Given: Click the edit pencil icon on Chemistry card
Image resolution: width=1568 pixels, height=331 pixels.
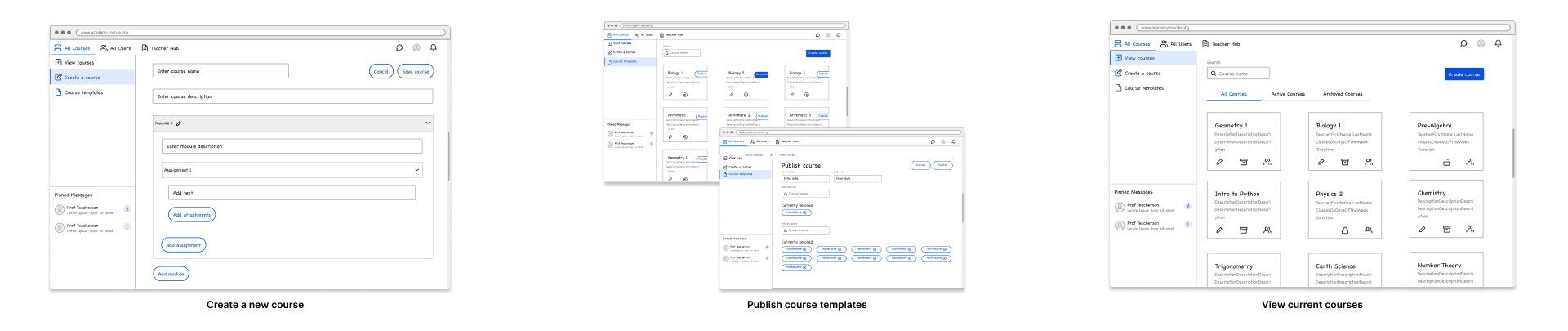Looking at the screenshot, I should tap(1422, 229).
